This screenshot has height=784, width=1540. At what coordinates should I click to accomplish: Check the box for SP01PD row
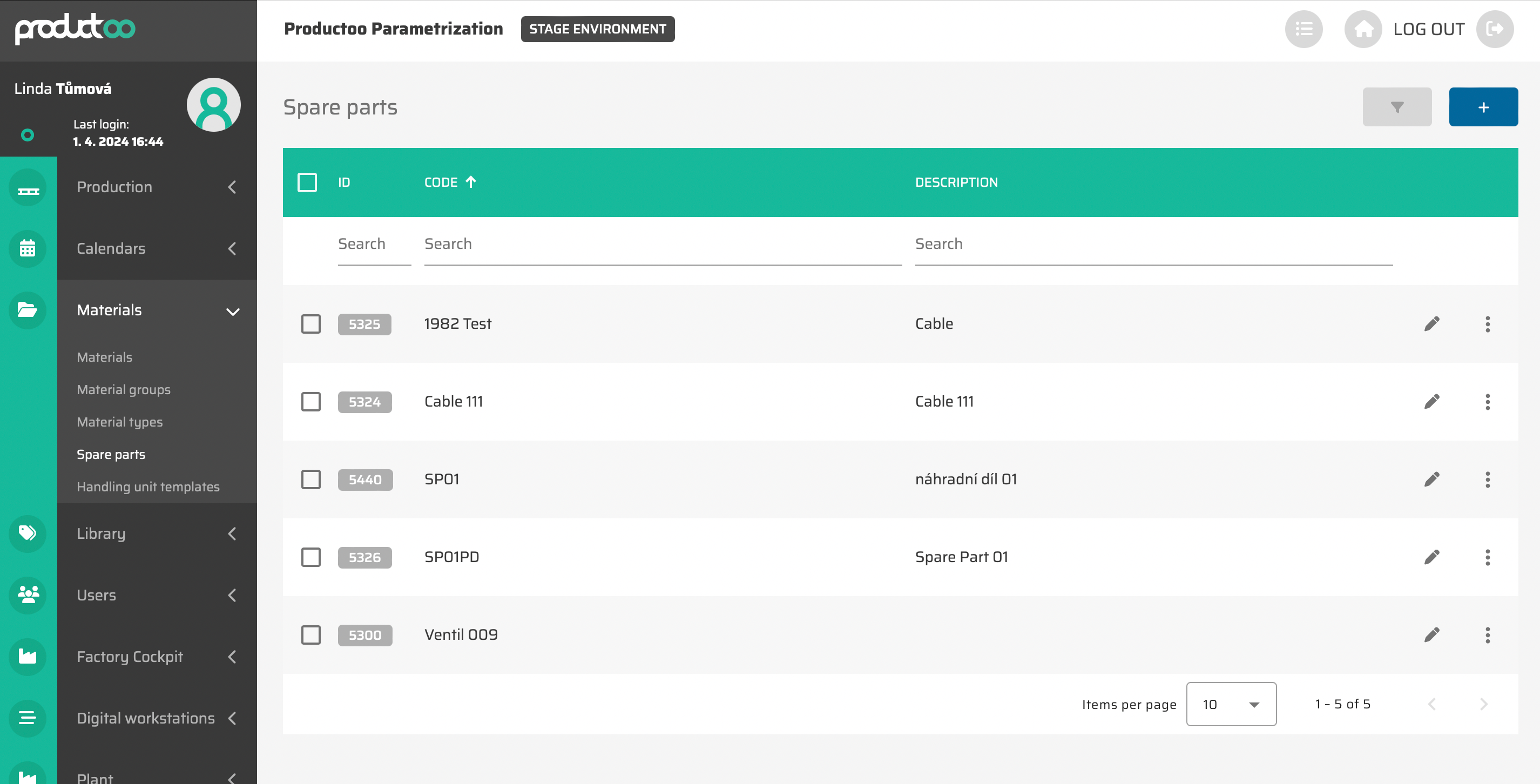[x=311, y=557]
